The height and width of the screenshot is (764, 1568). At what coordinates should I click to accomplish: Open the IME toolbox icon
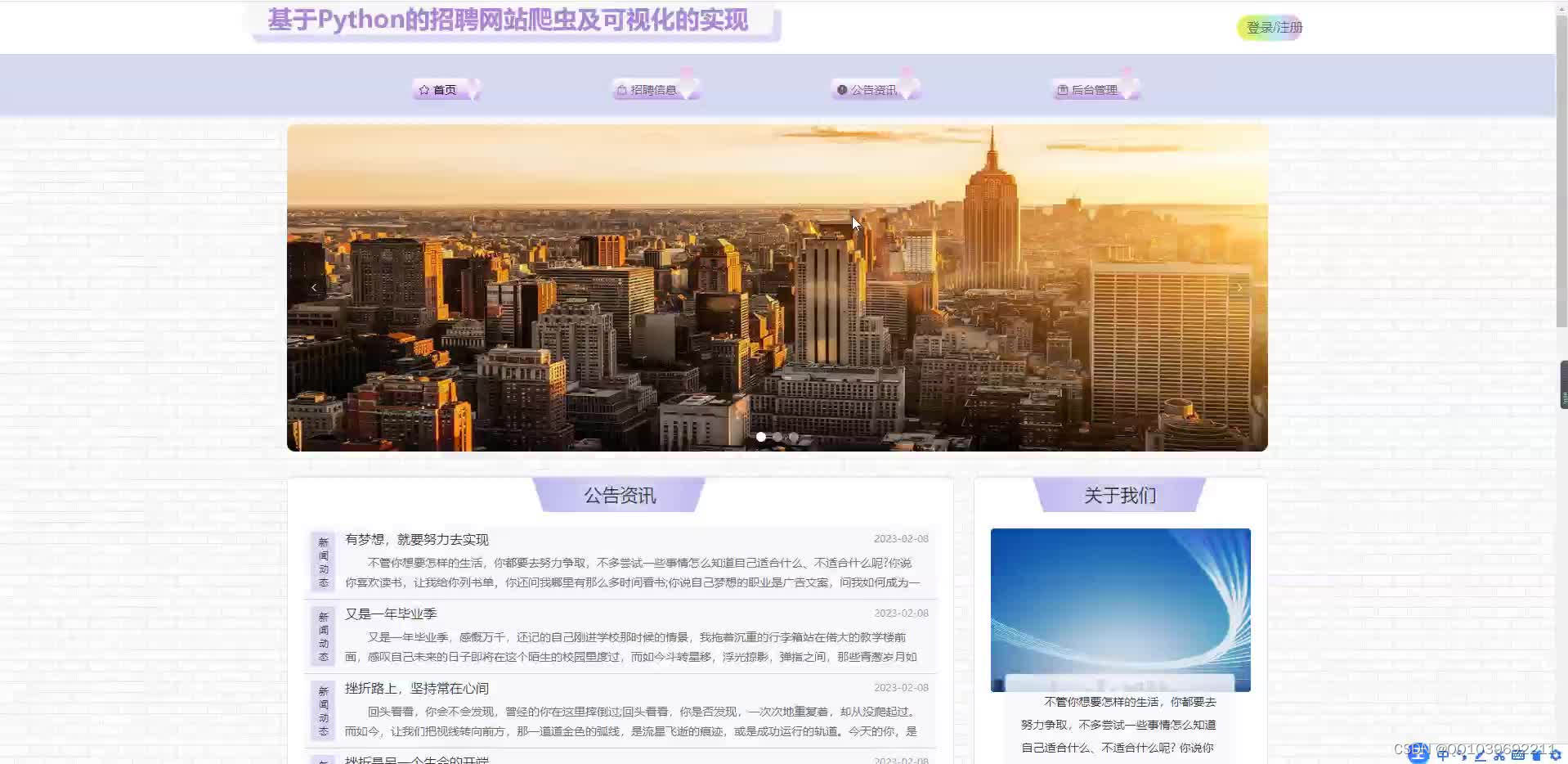point(1537,755)
